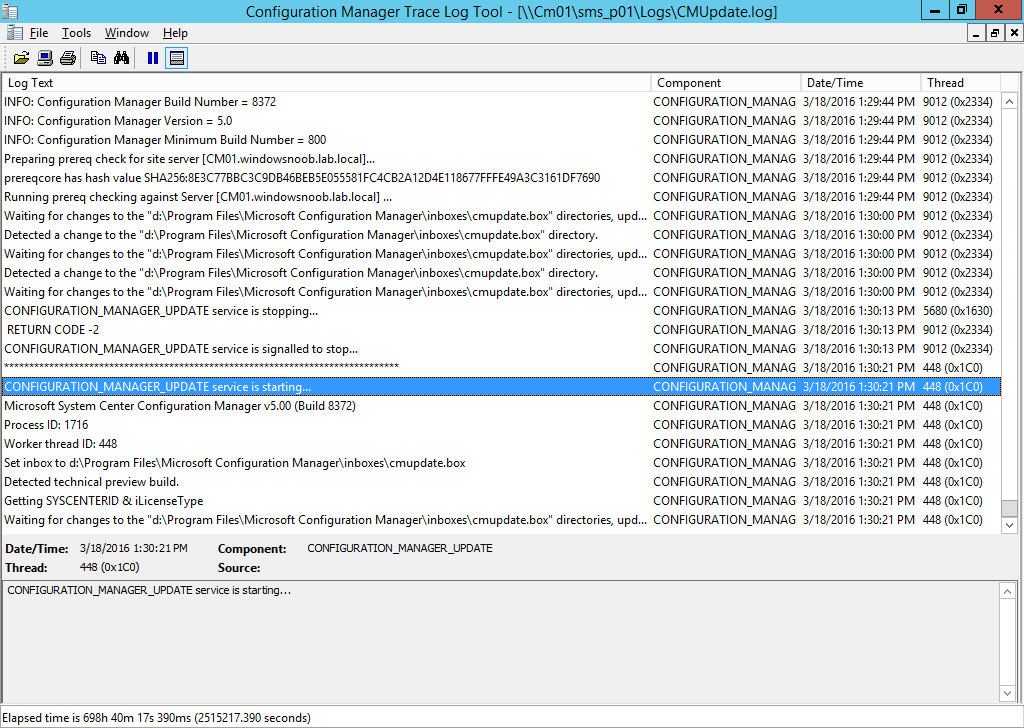Select the 'prereqcore has hash value SHA256' row
This screenshot has height=728, width=1024.
tap(501, 178)
